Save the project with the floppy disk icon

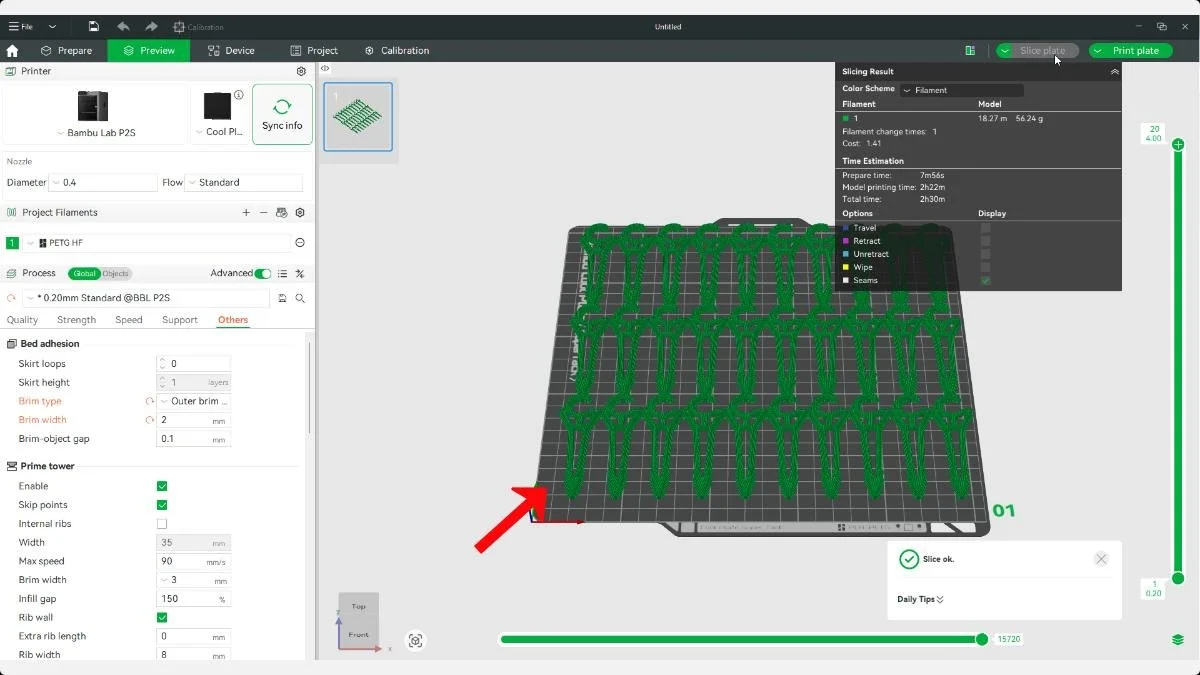(93, 27)
